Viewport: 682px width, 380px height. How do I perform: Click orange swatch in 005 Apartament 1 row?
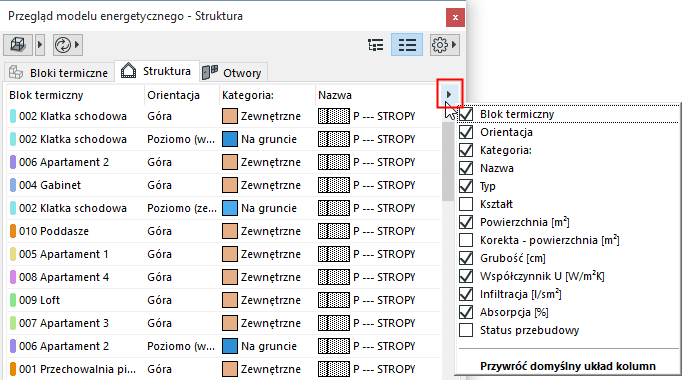click(x=230, y=254)
